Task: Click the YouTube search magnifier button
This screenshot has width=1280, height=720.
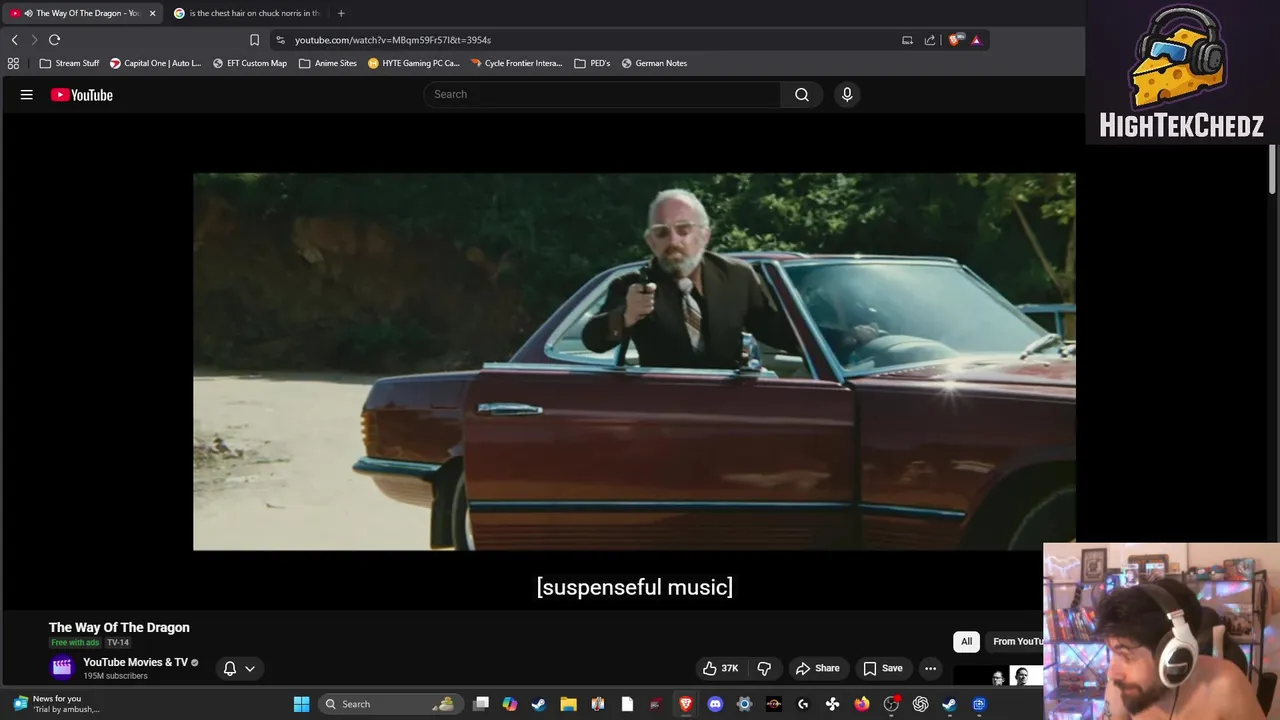Action: pos(802,94)
